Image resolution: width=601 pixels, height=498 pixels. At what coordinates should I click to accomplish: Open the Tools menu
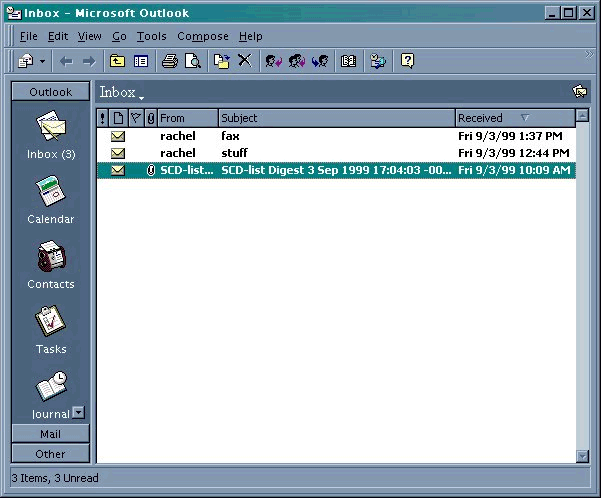click(152, 36)
